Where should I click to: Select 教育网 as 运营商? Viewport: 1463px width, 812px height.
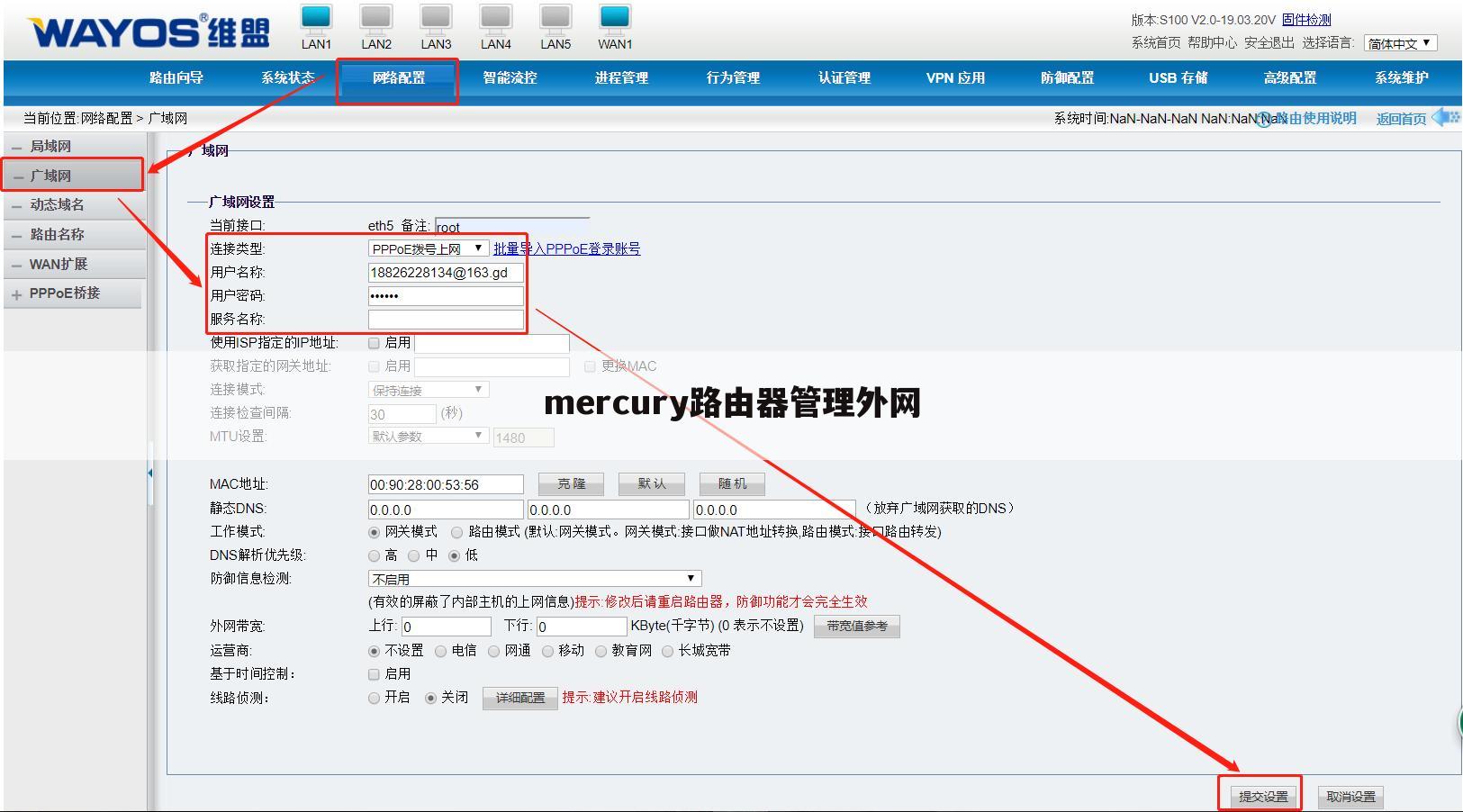click(x=601, y=651)
